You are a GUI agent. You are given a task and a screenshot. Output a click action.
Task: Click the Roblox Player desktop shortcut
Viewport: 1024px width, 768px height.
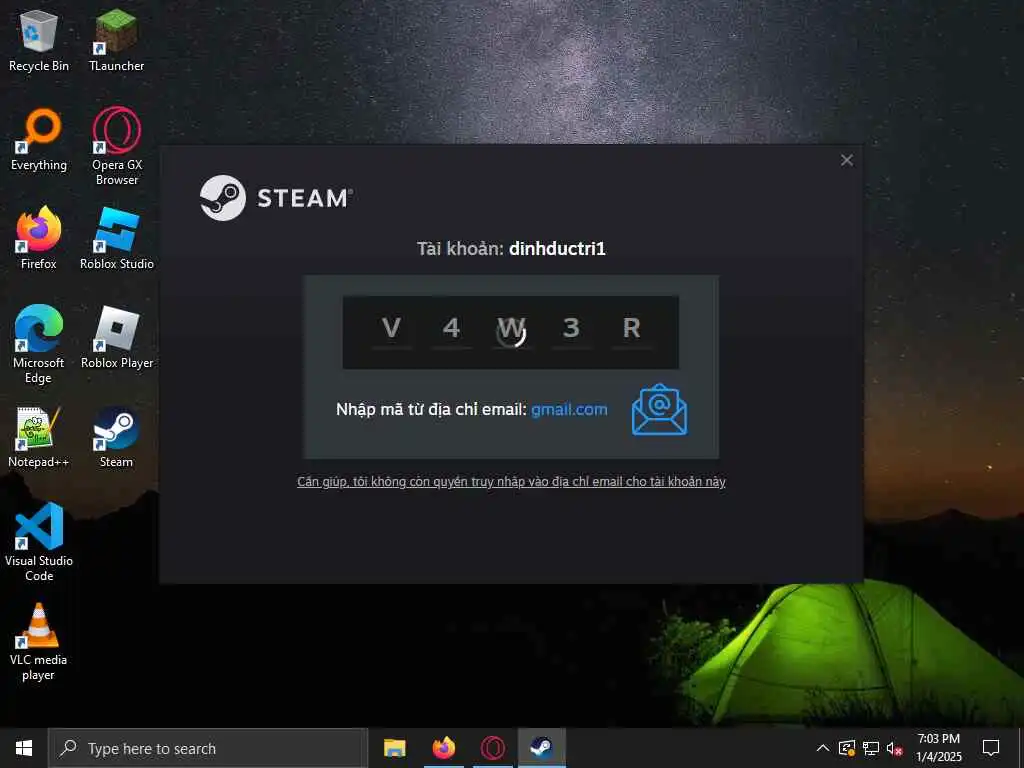click(117, 338)
